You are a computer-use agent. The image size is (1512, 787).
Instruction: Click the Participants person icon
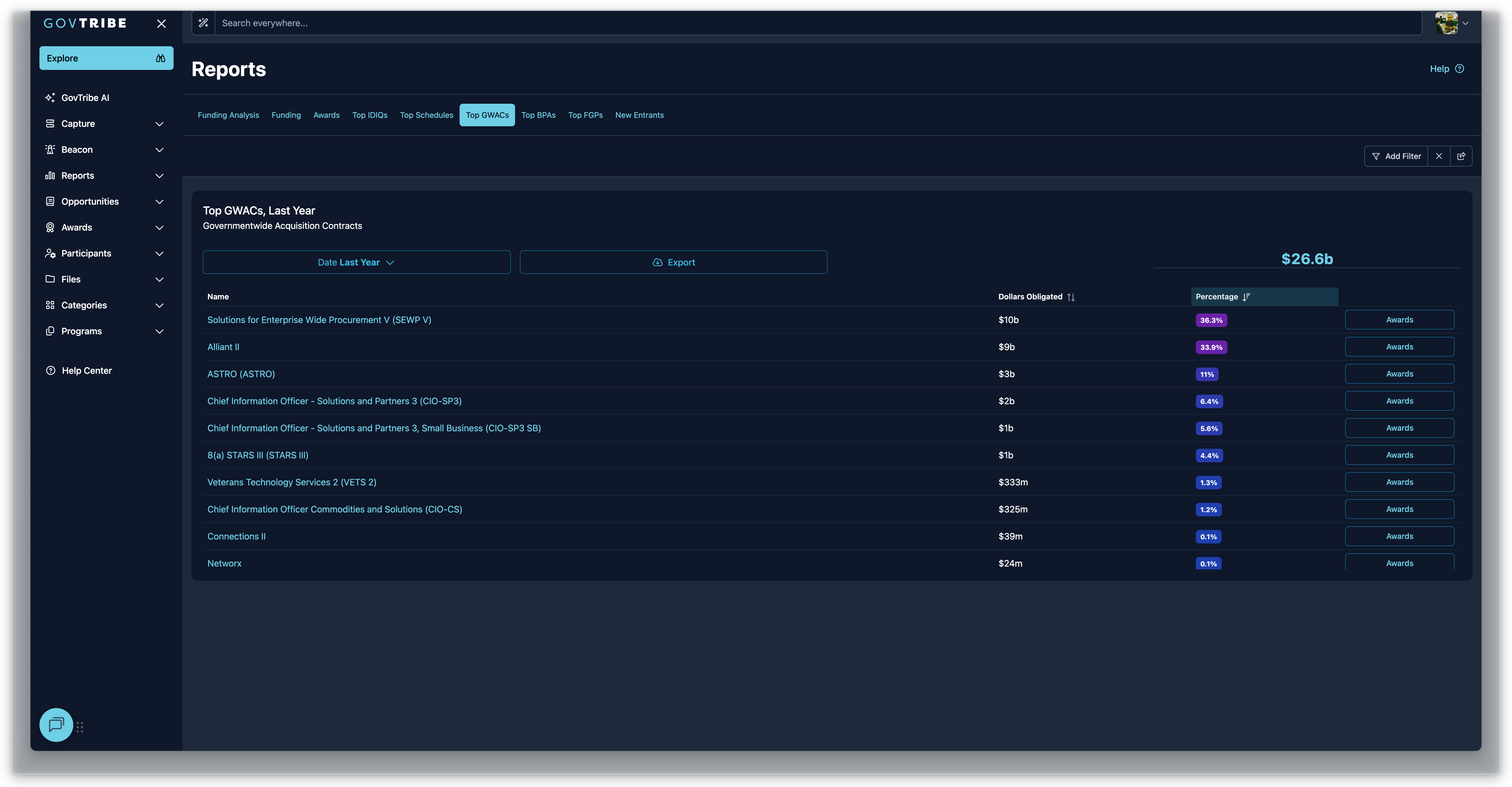coord(50,253)
